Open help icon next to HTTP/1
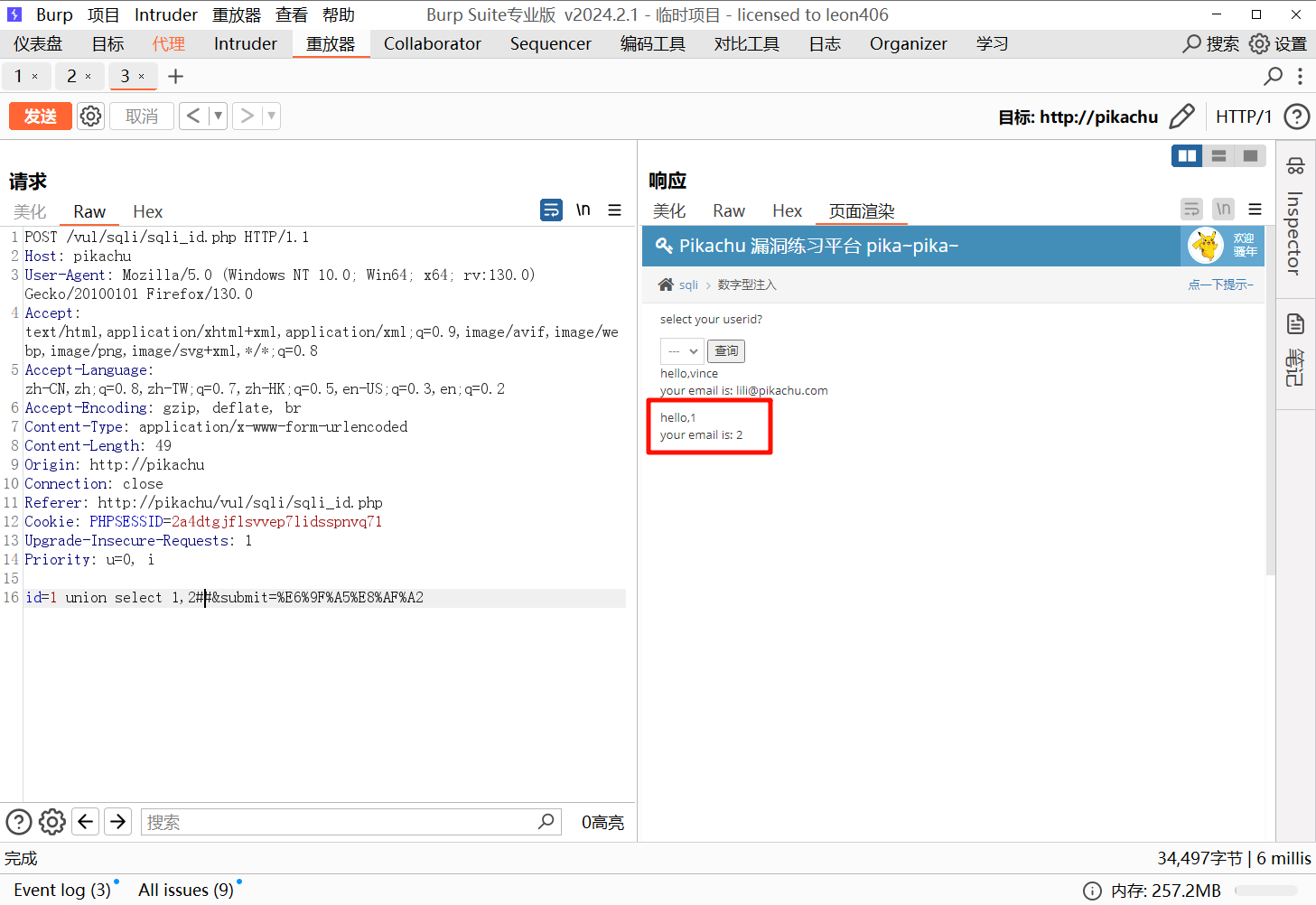The image size is (1316, 905). tap(1297, 117)
